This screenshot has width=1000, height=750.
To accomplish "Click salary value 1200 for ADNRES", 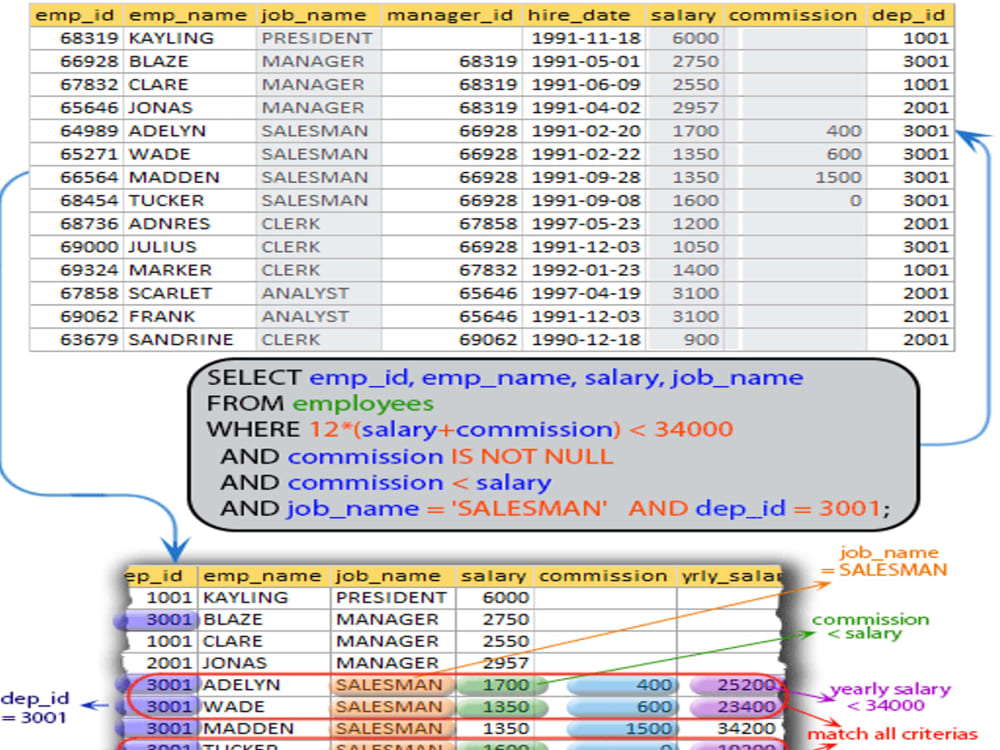I will click(x=684, y=224).
